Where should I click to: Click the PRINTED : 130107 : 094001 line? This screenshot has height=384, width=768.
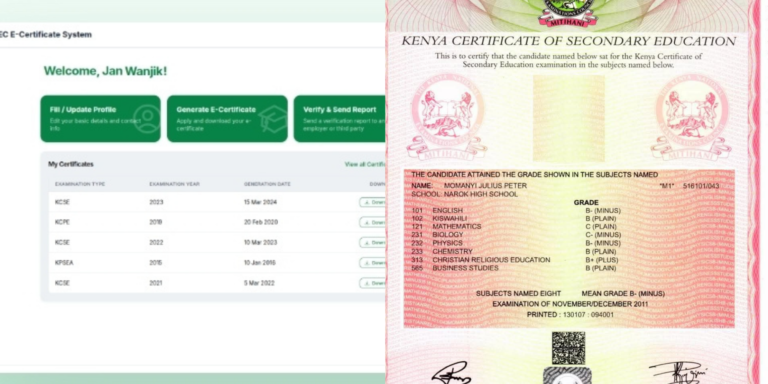click(x=570, y=315)
